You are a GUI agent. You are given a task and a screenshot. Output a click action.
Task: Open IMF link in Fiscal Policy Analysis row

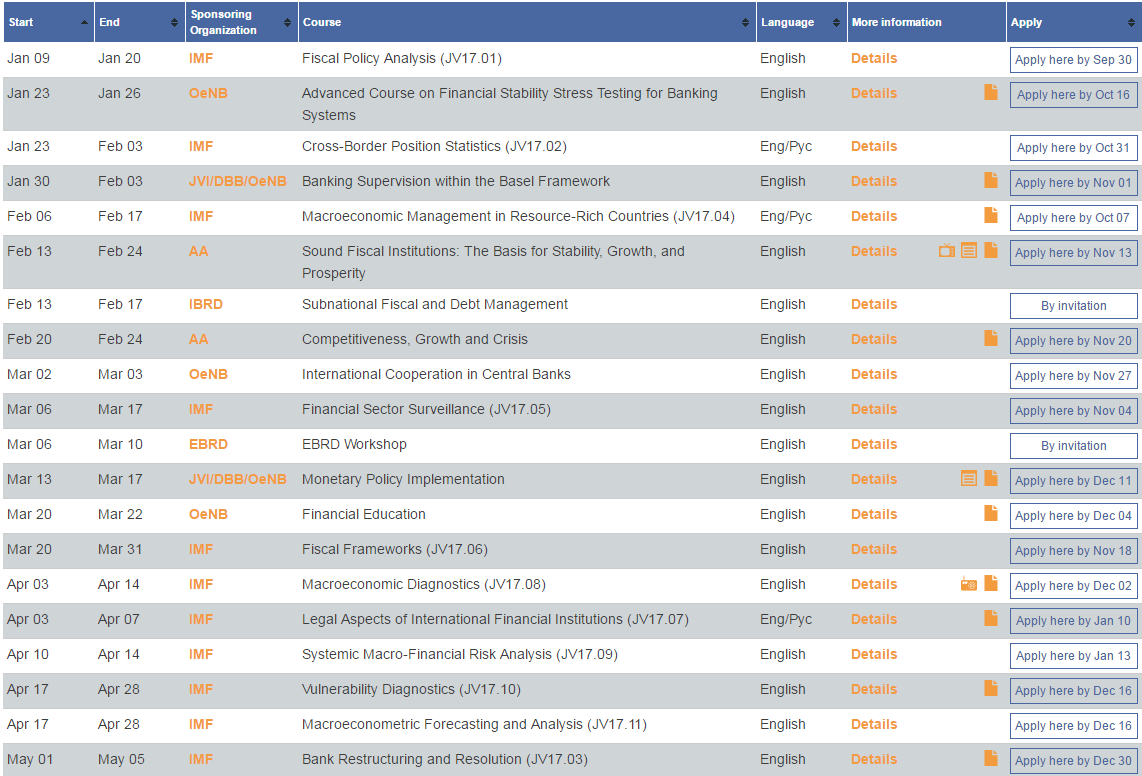pos(201,58)
